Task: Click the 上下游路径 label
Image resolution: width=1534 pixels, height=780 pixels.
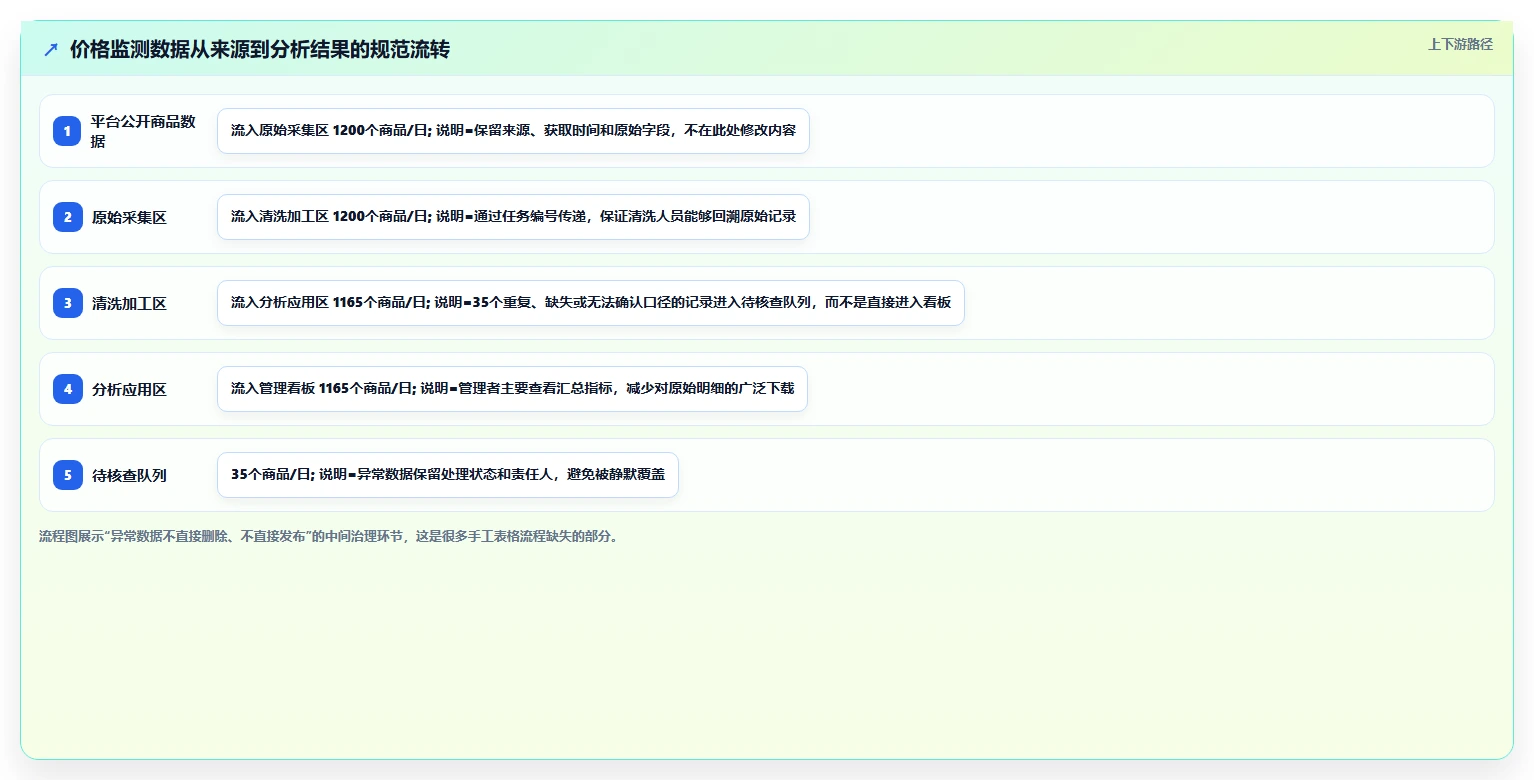Action: pos(1460,44)
